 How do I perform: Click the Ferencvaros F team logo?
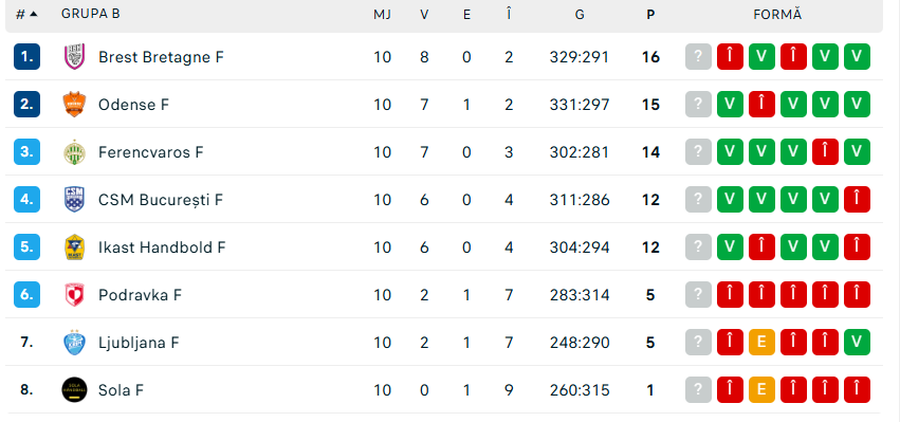pos(74,152)
